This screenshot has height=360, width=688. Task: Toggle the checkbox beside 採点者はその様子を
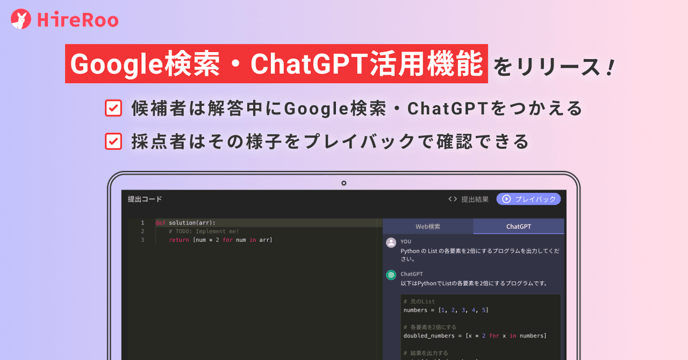113,141
